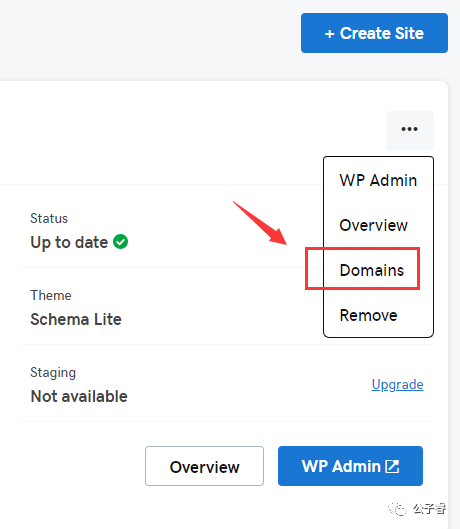Click the plus icon on Create Site
This screenshot has width=460, height=529.
pos(329,34)
